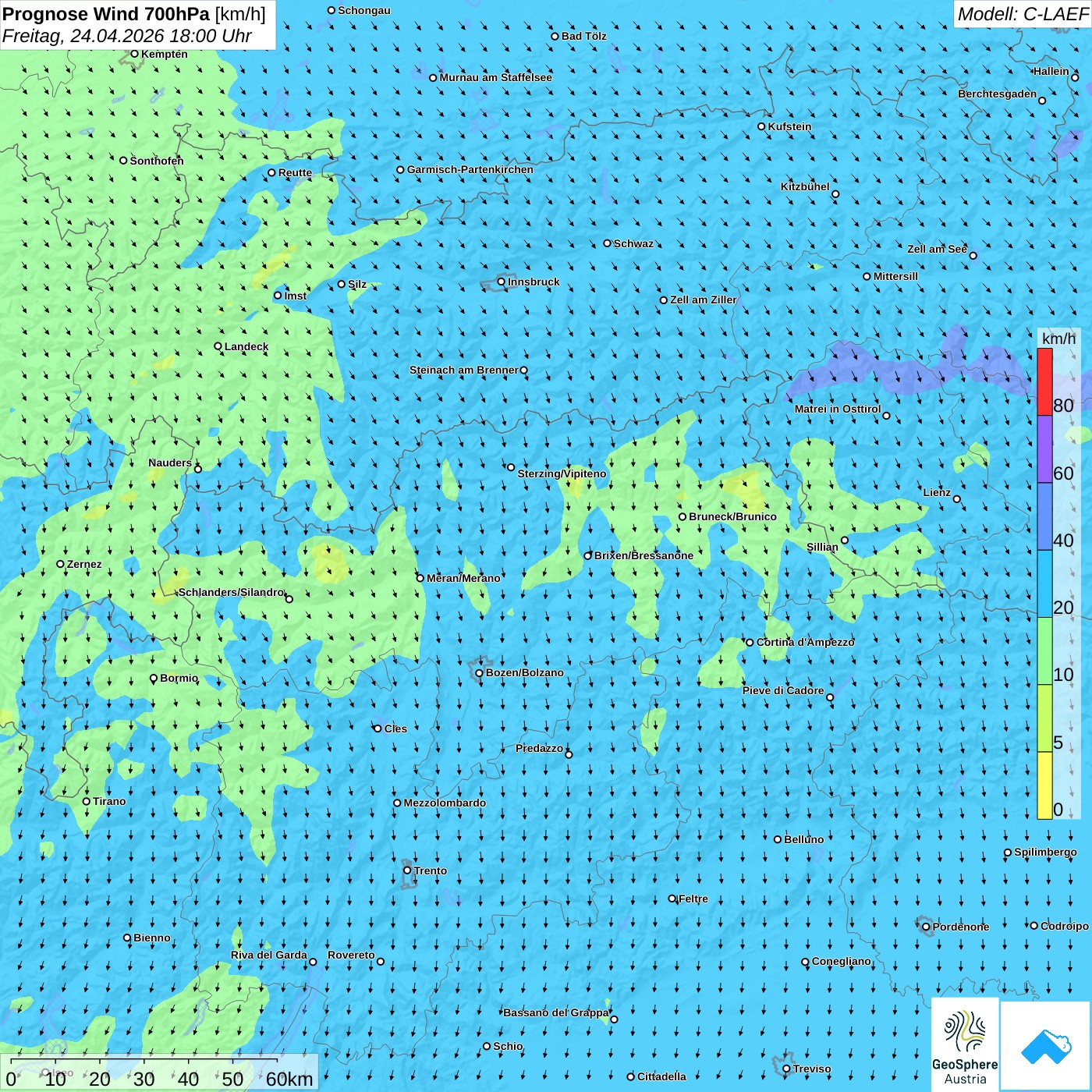Click the date 'Freitag, 24.04.2026 18:00 Uhr'
Viewport: 1092px width, 1092px height.
click(127, 37)
